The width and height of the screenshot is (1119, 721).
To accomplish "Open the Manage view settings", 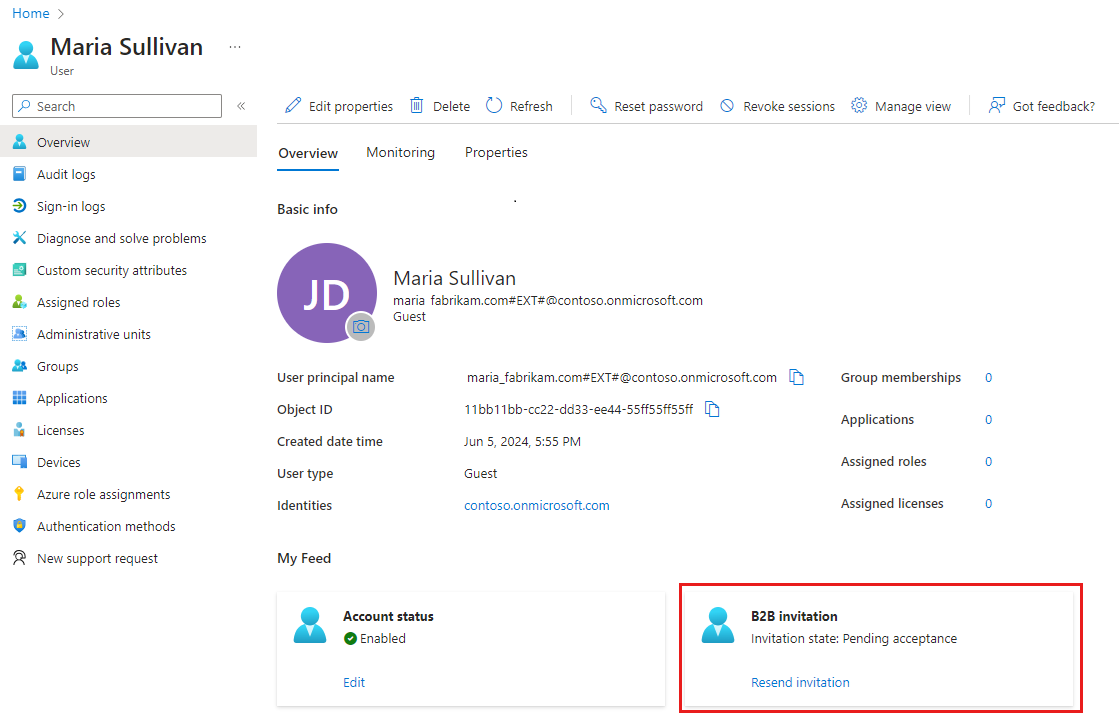I will pyautogui.click(x=901, y=106).
